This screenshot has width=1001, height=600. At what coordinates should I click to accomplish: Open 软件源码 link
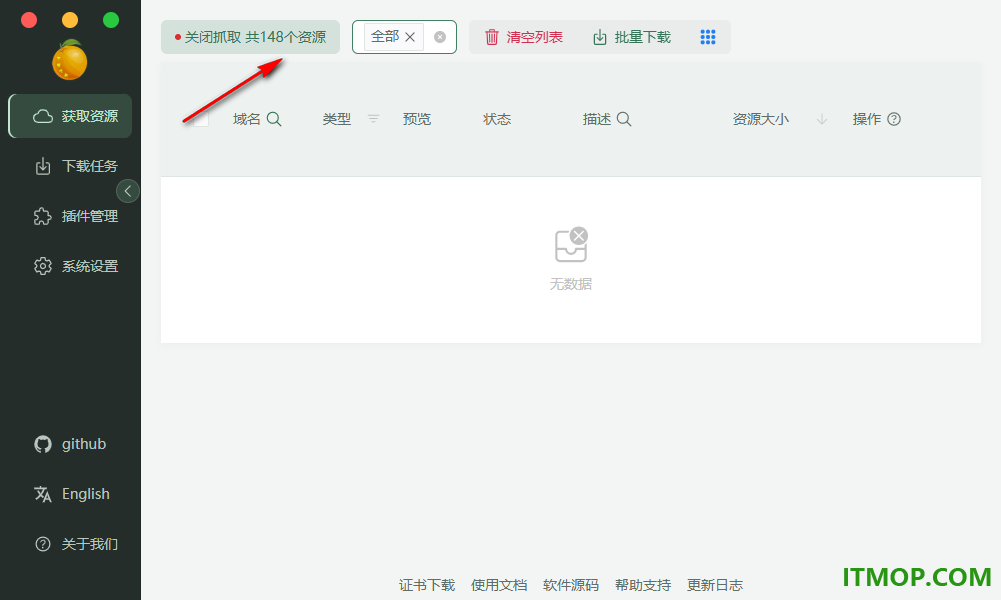click(571, 585)
